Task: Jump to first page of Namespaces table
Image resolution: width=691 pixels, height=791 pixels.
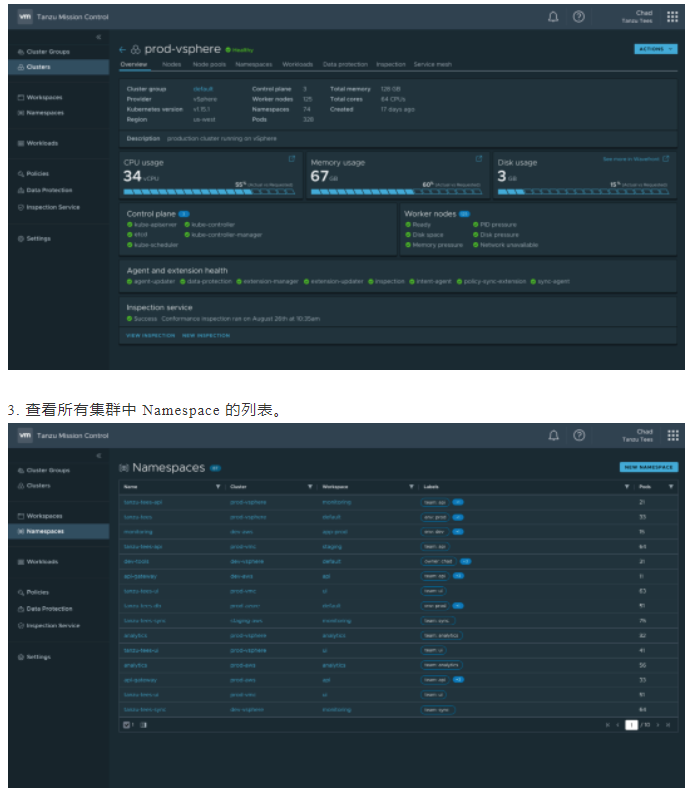Action: [607, 725]
